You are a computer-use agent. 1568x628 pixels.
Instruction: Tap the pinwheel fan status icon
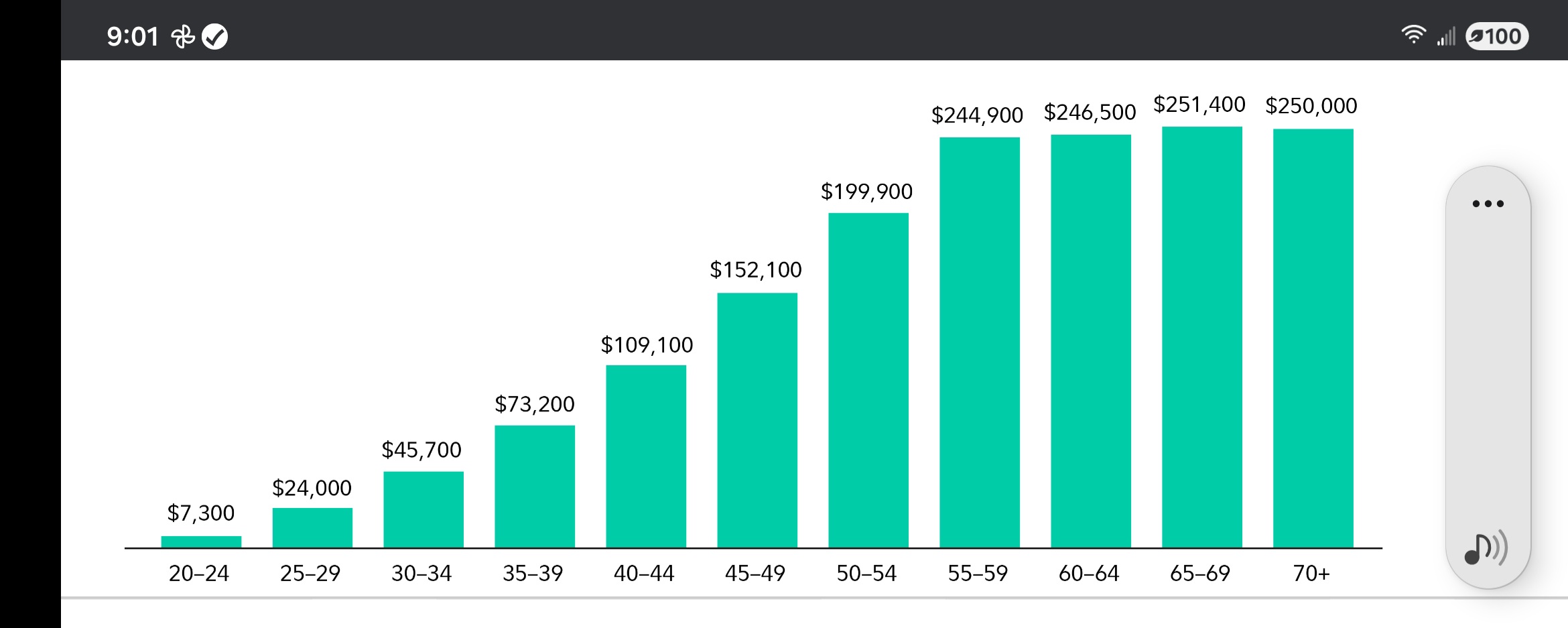(183, 37)
